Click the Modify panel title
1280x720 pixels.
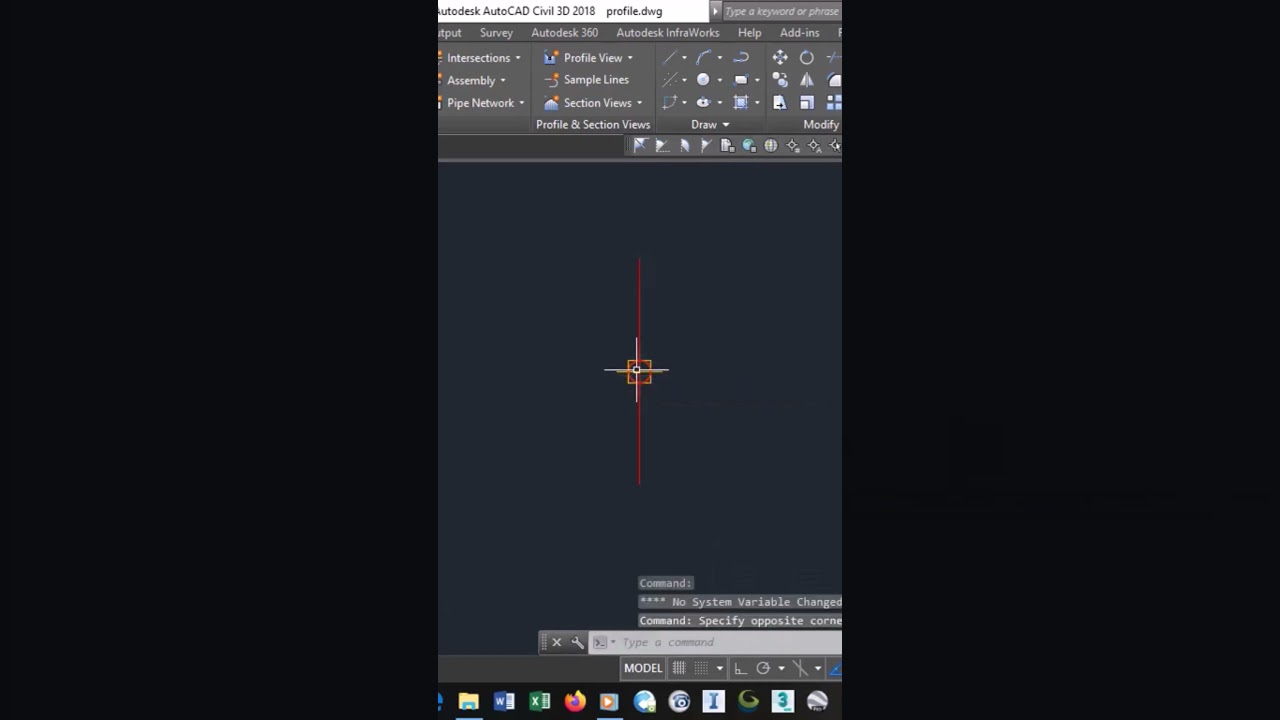821,125
